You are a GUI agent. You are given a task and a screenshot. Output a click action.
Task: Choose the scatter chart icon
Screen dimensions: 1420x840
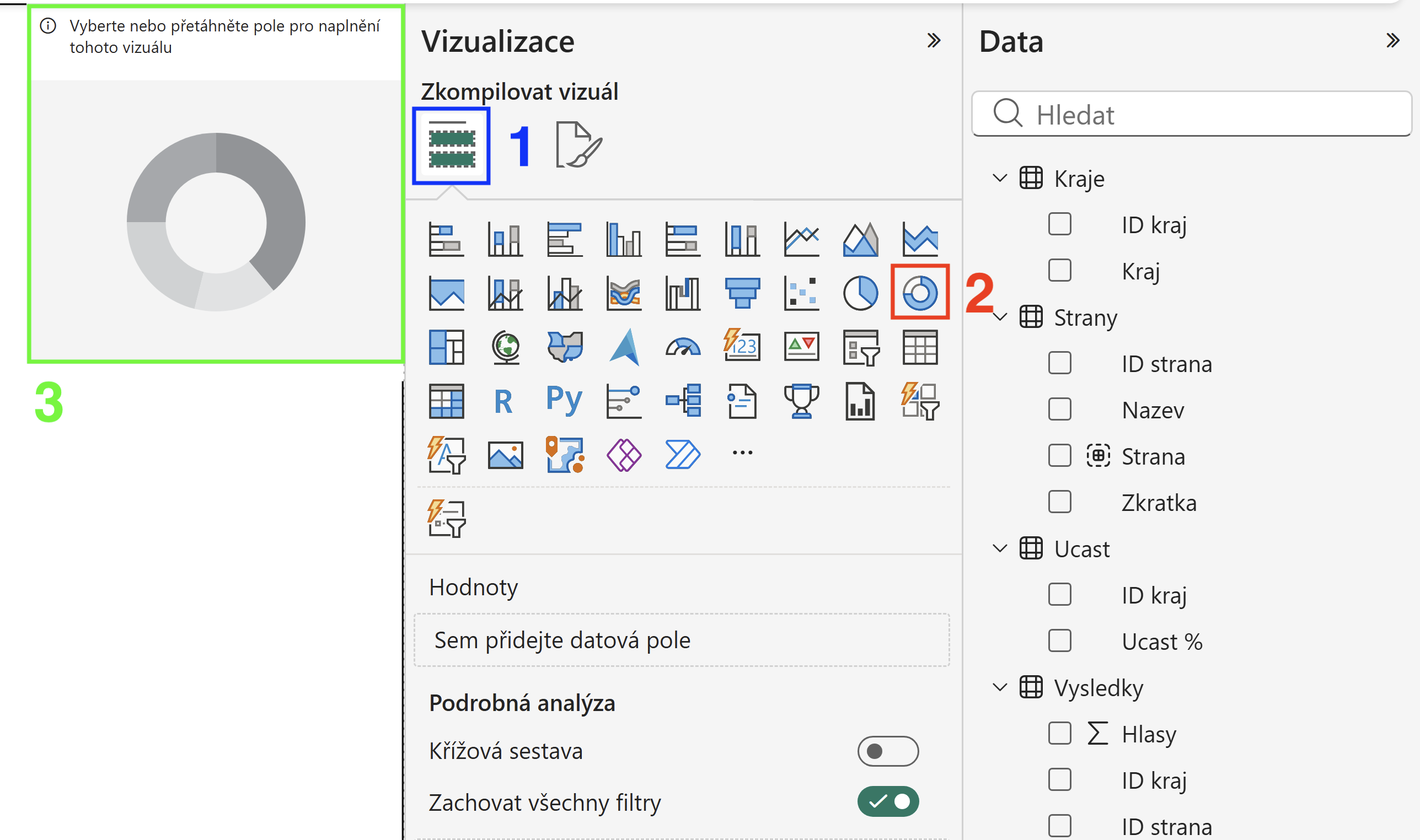tap(801, 293)
